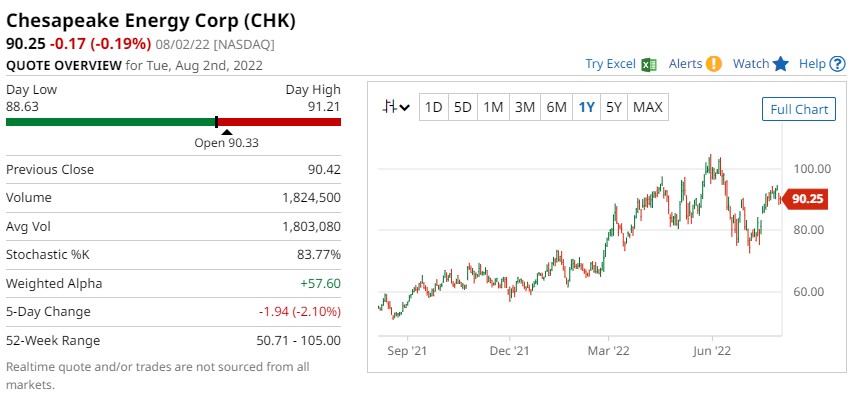Click the Try Excel link
The width and height of the screenshot is (854, 406).
pyautogui.click(x=610, y=64)
